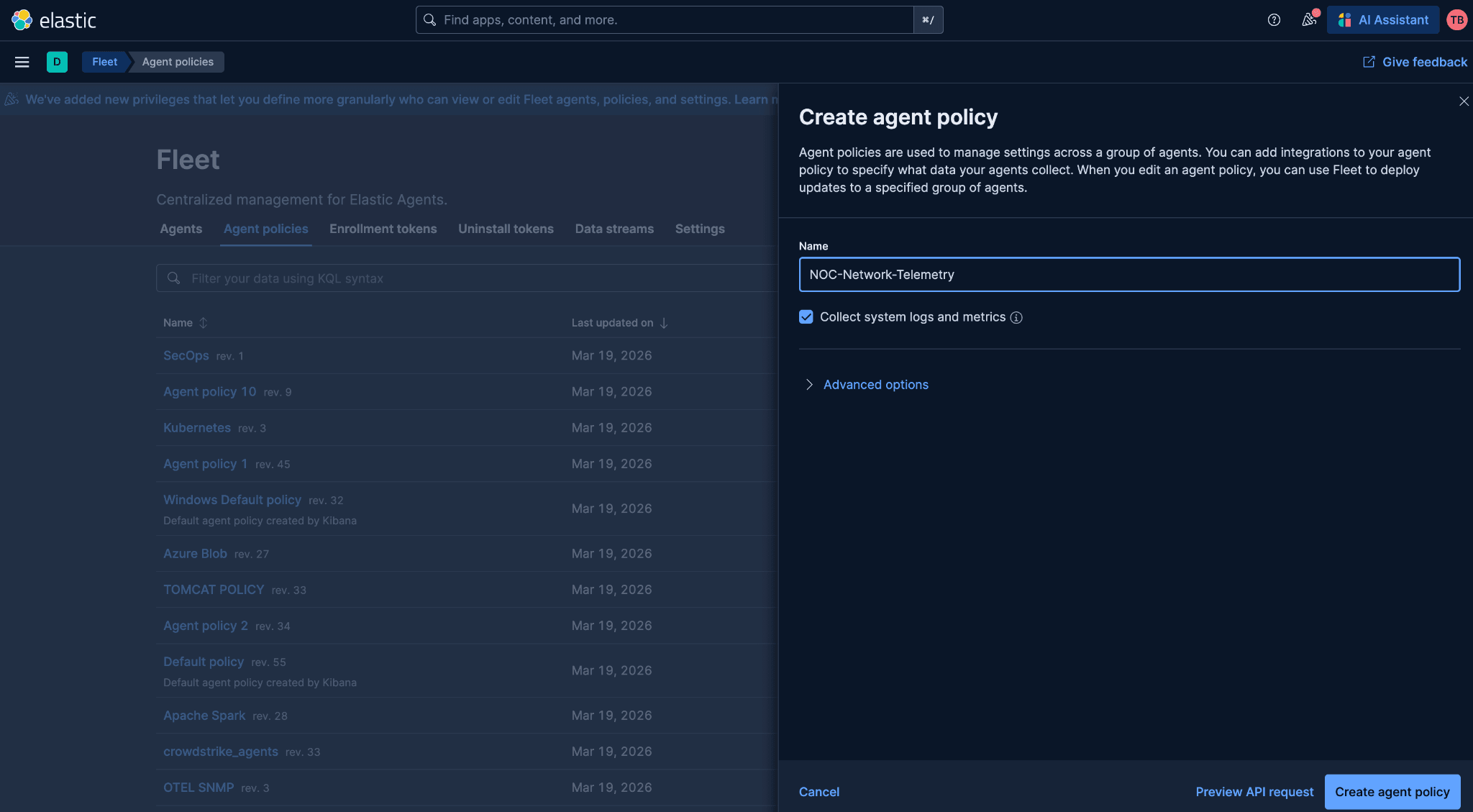This screenshot has width=1473, height=812.
Task: Click Preview API request
Action: coord(1254,792)
